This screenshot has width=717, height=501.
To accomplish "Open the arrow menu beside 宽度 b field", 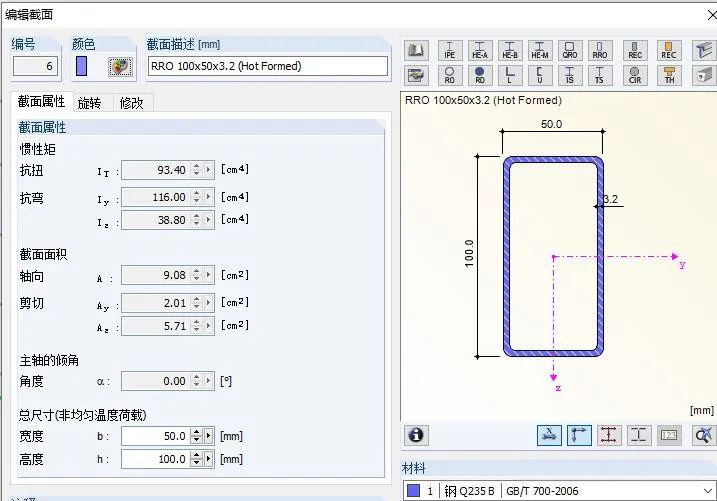I will point(209,437).
